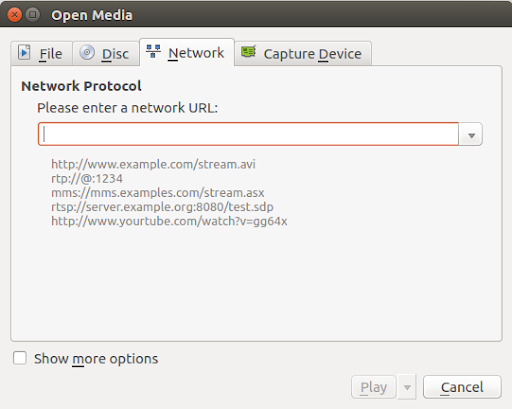Open the arrow menu next to Play
The image size is (512, 409).
click(407, 387)
